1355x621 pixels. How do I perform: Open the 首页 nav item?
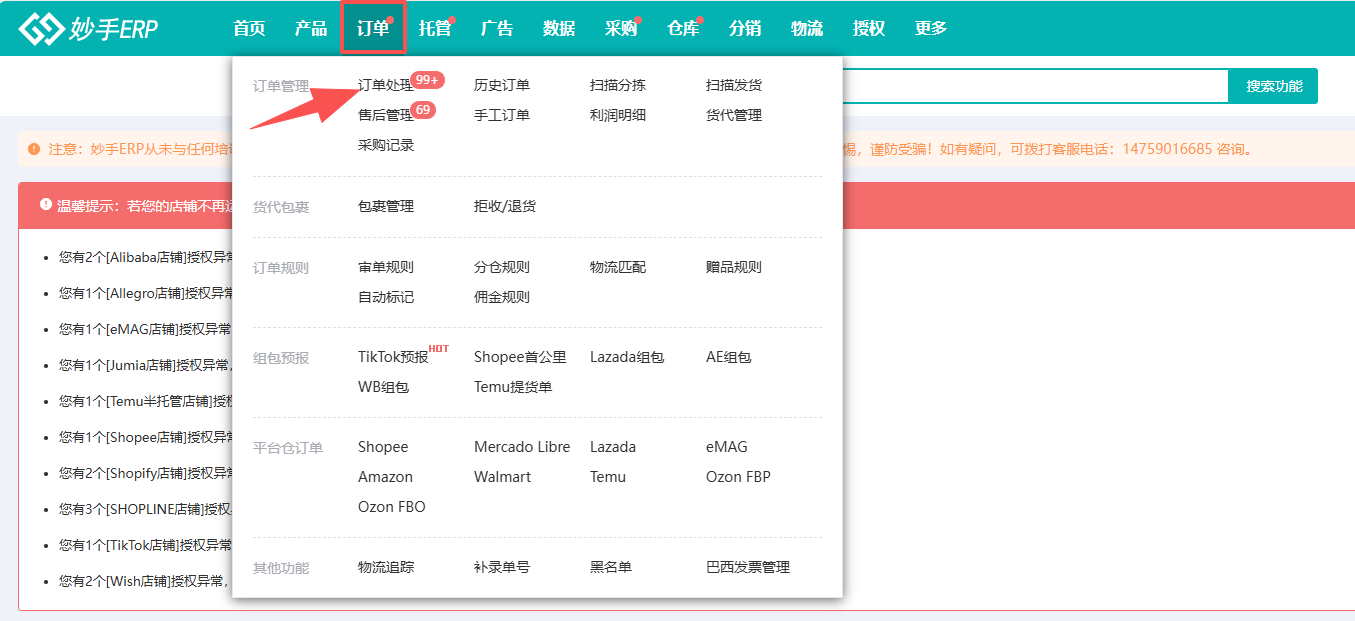tap(249, 28)
